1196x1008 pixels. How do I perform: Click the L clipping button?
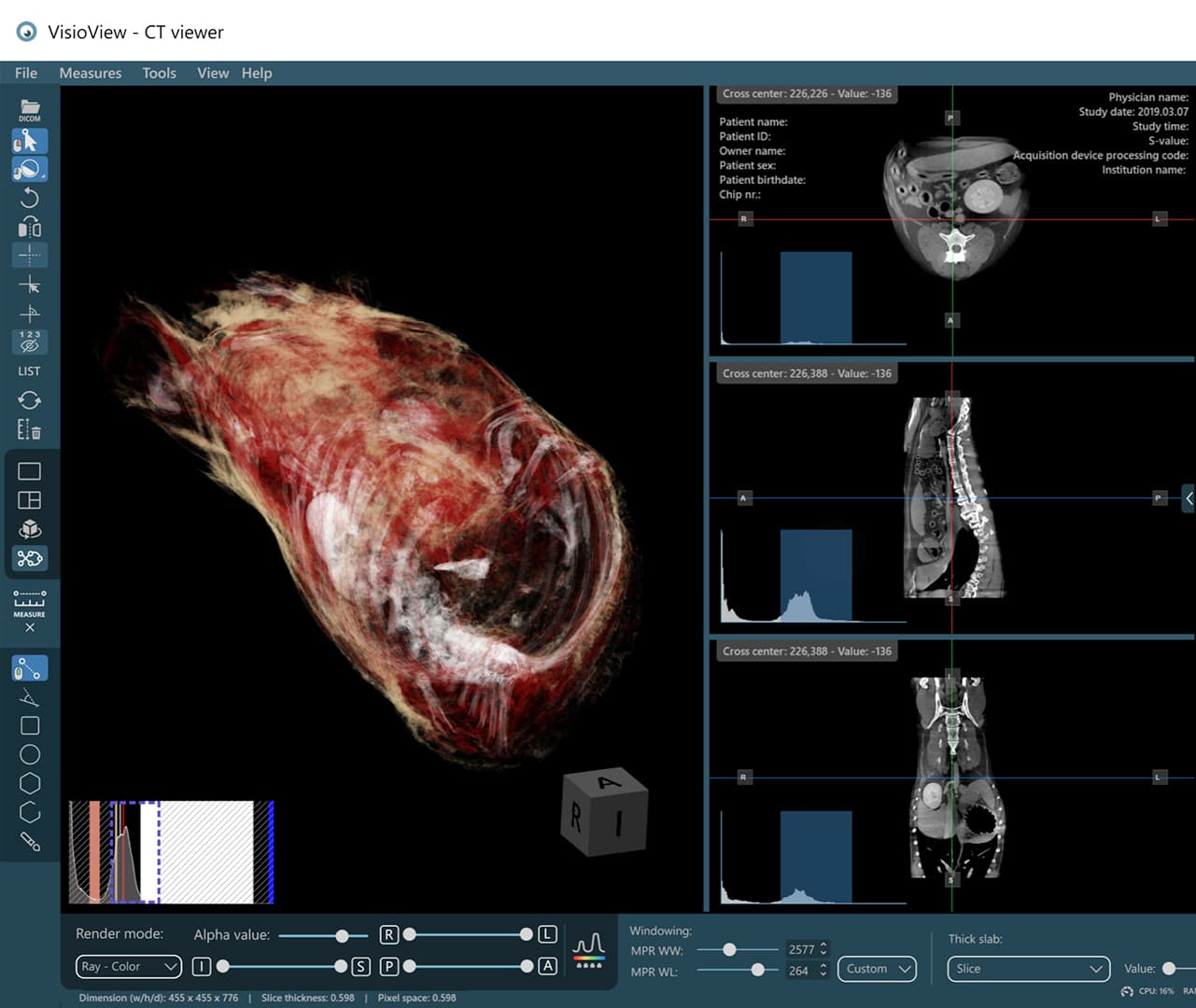(547, 934)
